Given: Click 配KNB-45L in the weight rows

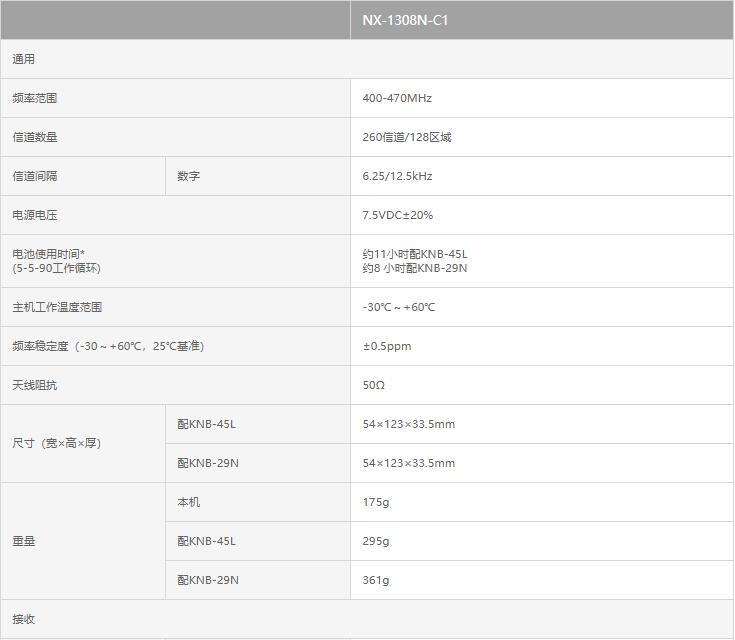Looking at the screenshot, I should [206, 541].
